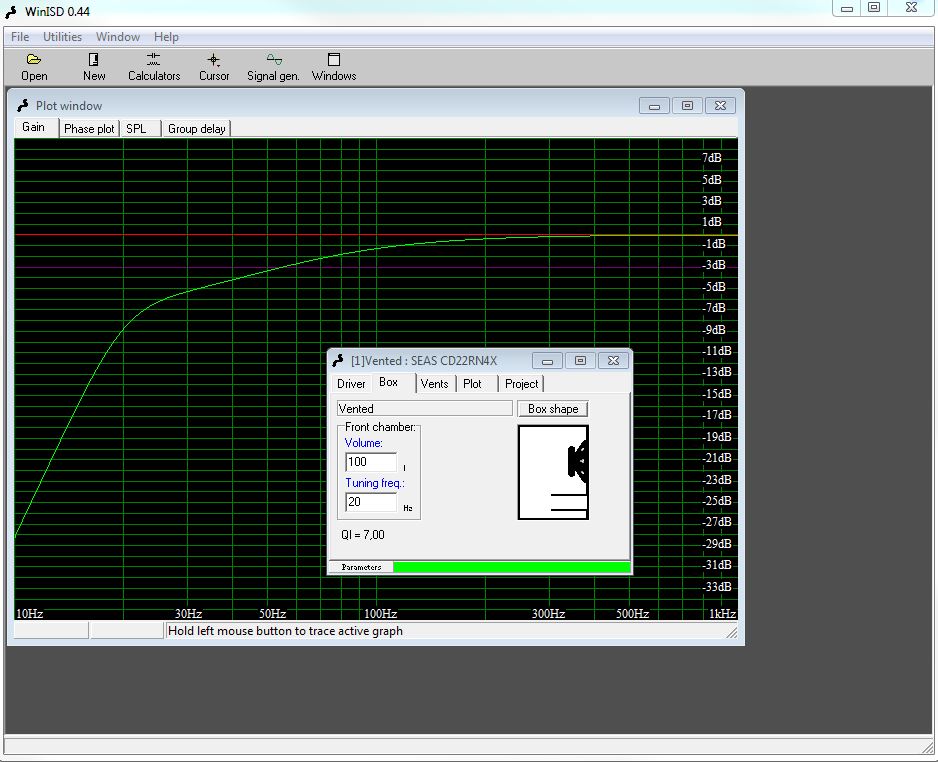The width and height of the screenshot is (938, 762).
Task: Click the 30Hz axis label
Action: click(188, 614)
